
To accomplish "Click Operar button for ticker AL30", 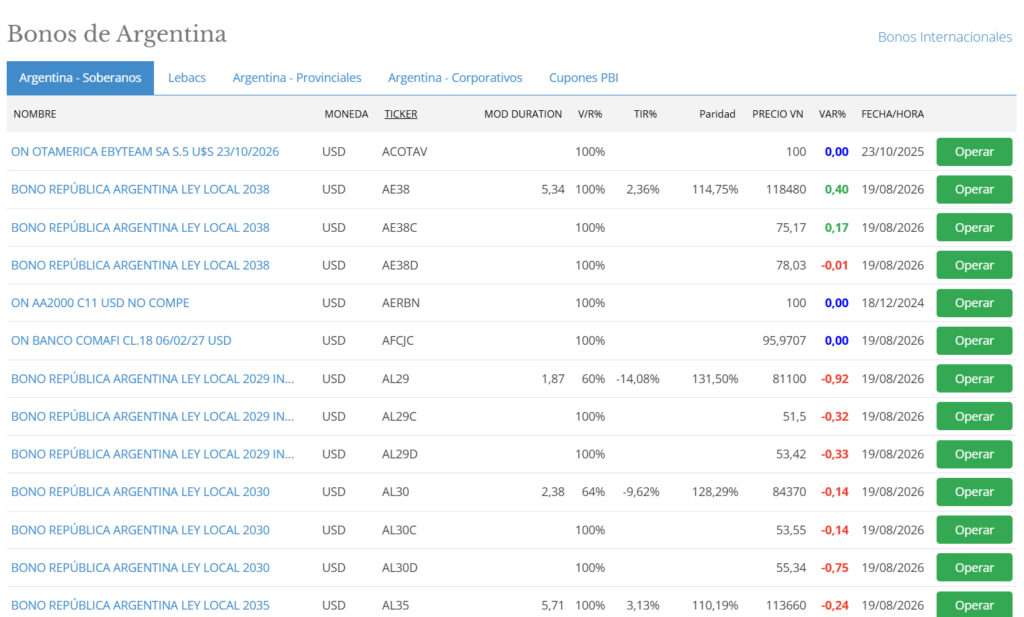I will coord(974,492).
